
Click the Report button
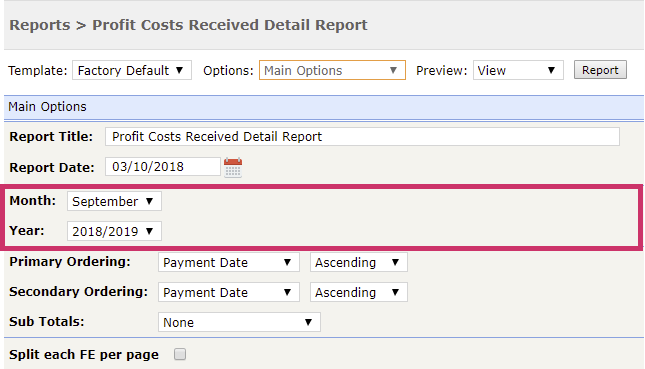click(x=600, y=70)
